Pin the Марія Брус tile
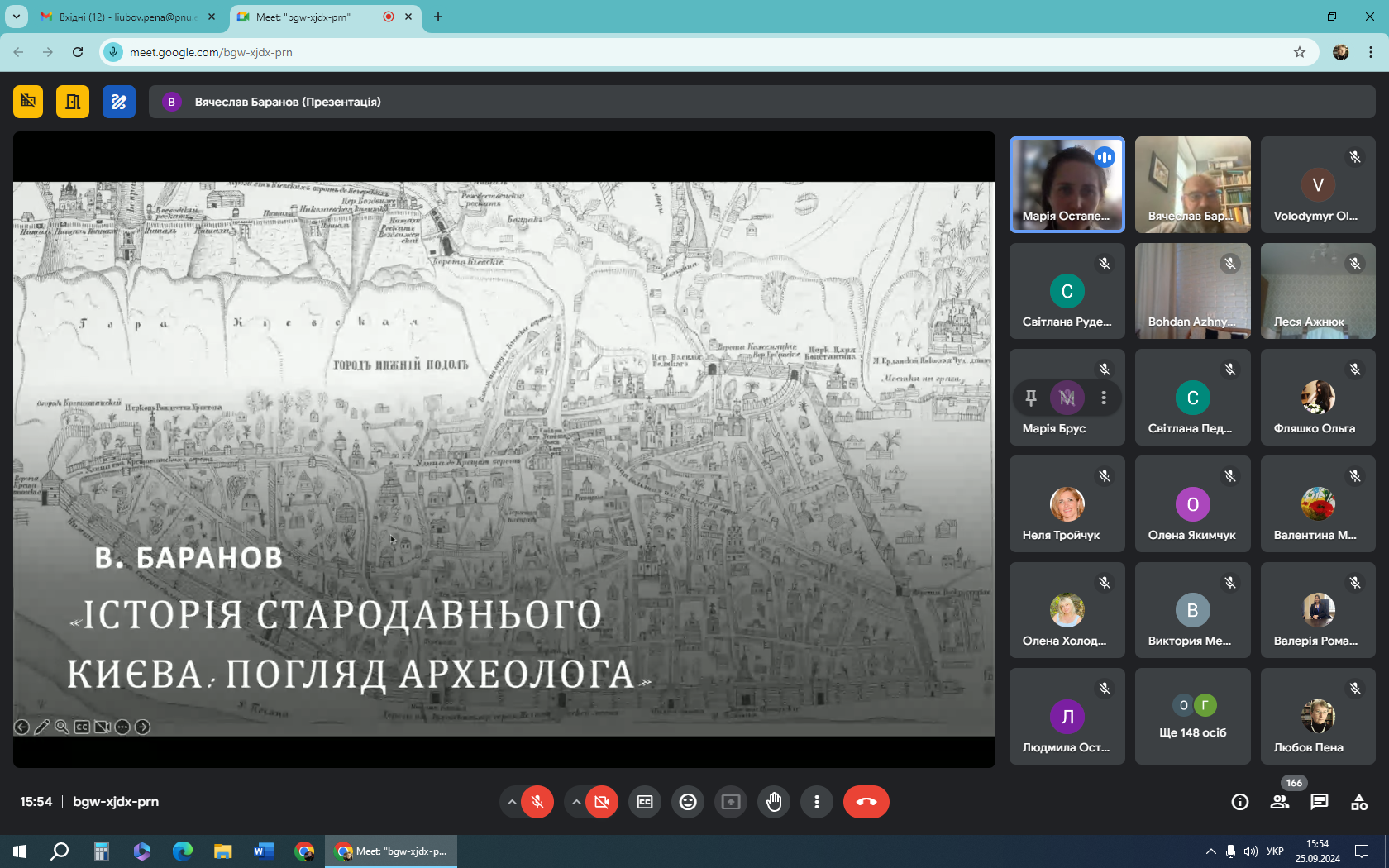The height and width of the screenshot is (868, 1389). [x=1031, y=398]
